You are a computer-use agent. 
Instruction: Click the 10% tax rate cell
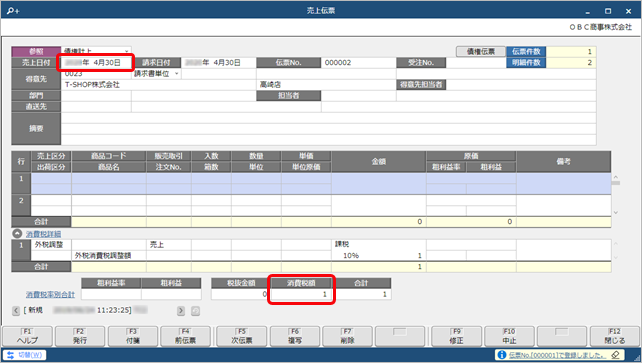click(x=351, y=255)
